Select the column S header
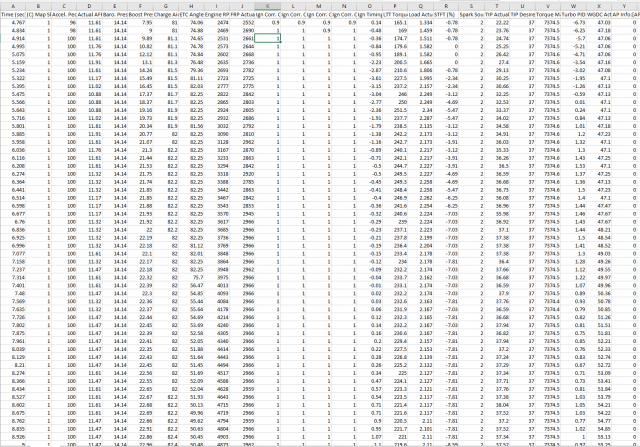This screenshot has width=640, height=447. tap(471, 6)
